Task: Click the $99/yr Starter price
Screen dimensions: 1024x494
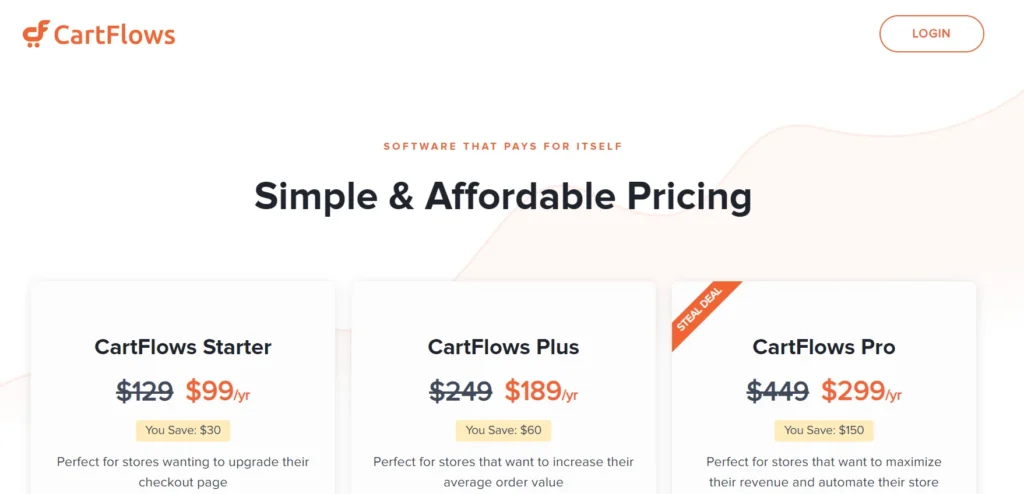Action: [217, 391]
